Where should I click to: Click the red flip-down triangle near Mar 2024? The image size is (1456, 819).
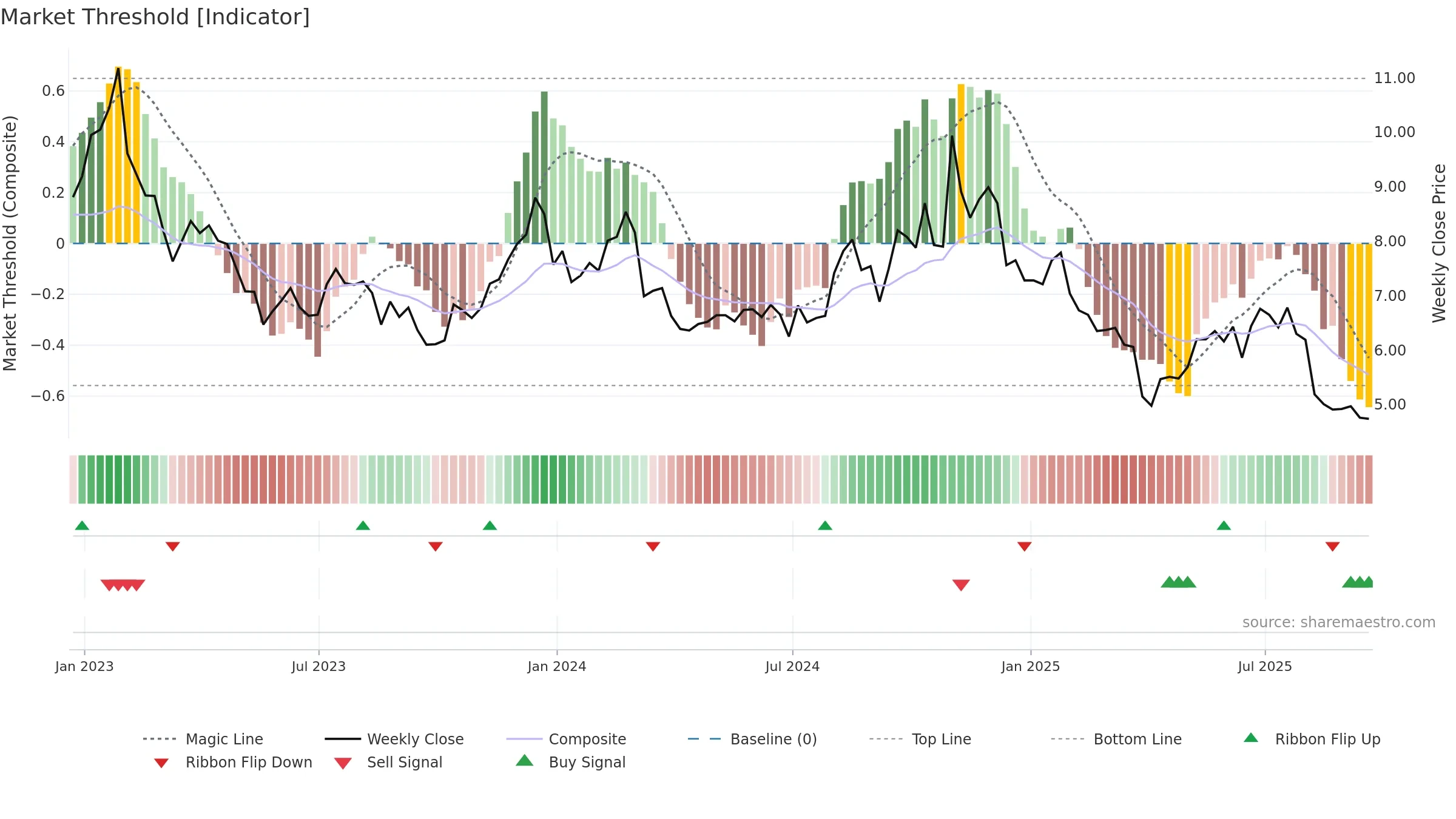coord(653,547)
